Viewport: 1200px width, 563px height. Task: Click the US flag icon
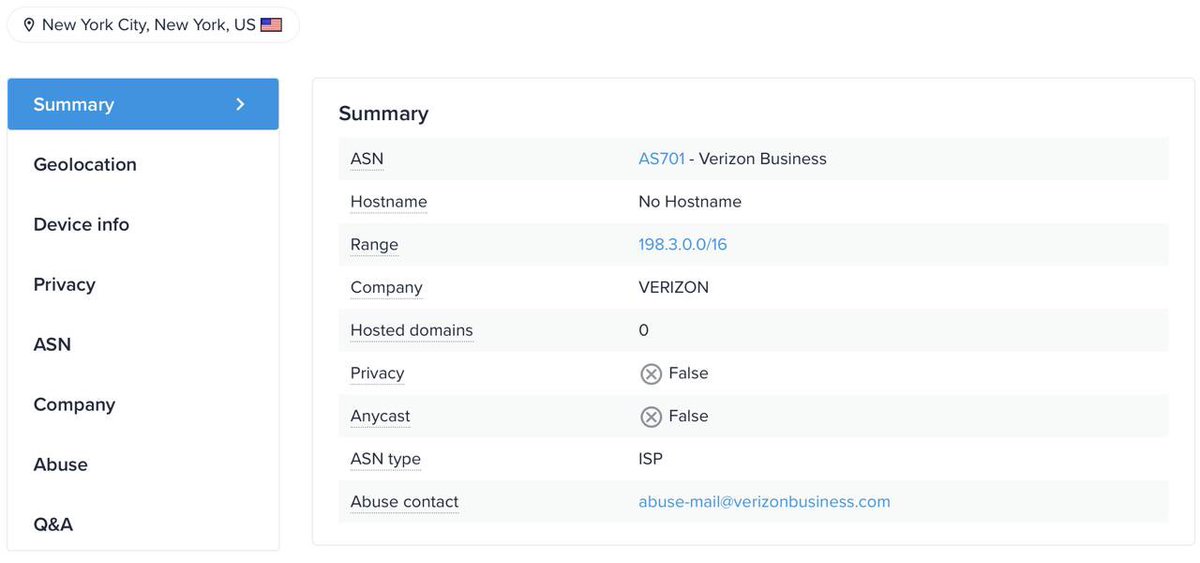[271, 25]
